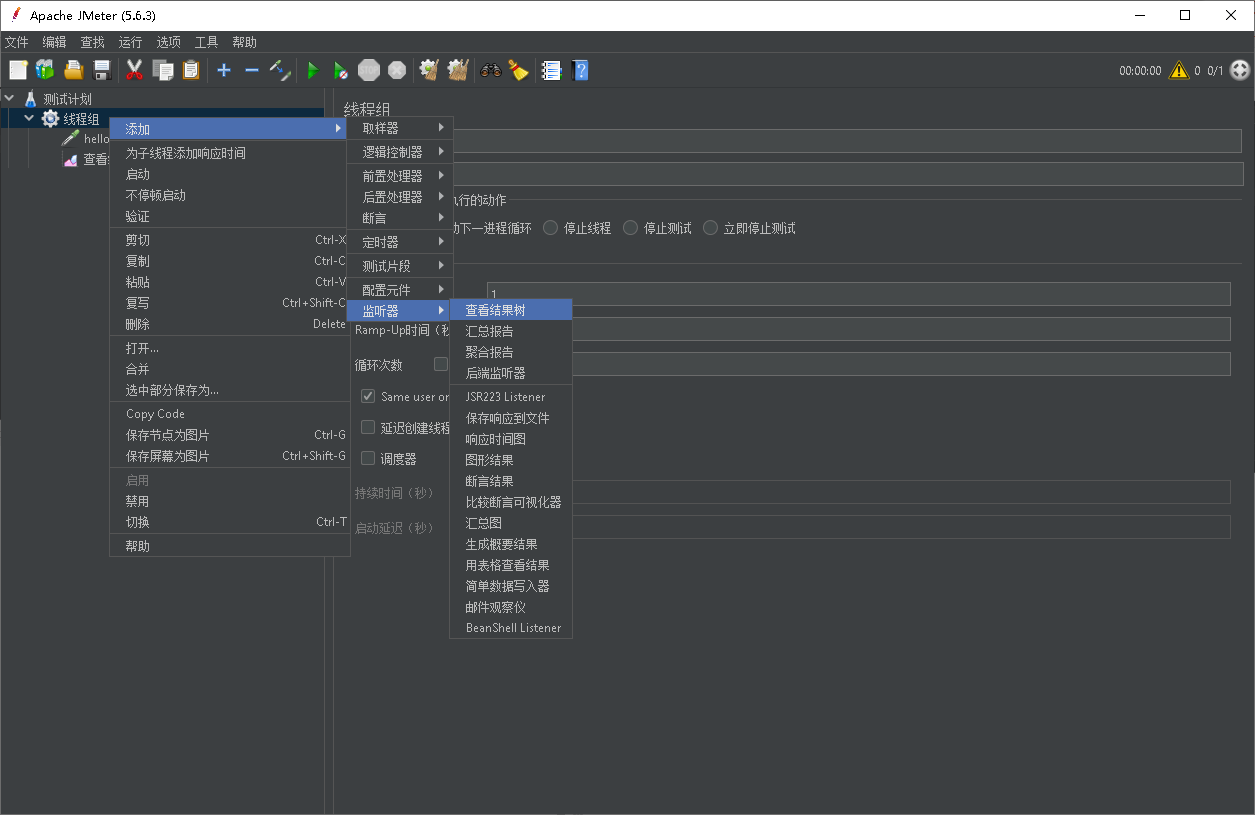Click the Open file folder icon
Screen dimensions: 1255x815
(x=73, y=70)
